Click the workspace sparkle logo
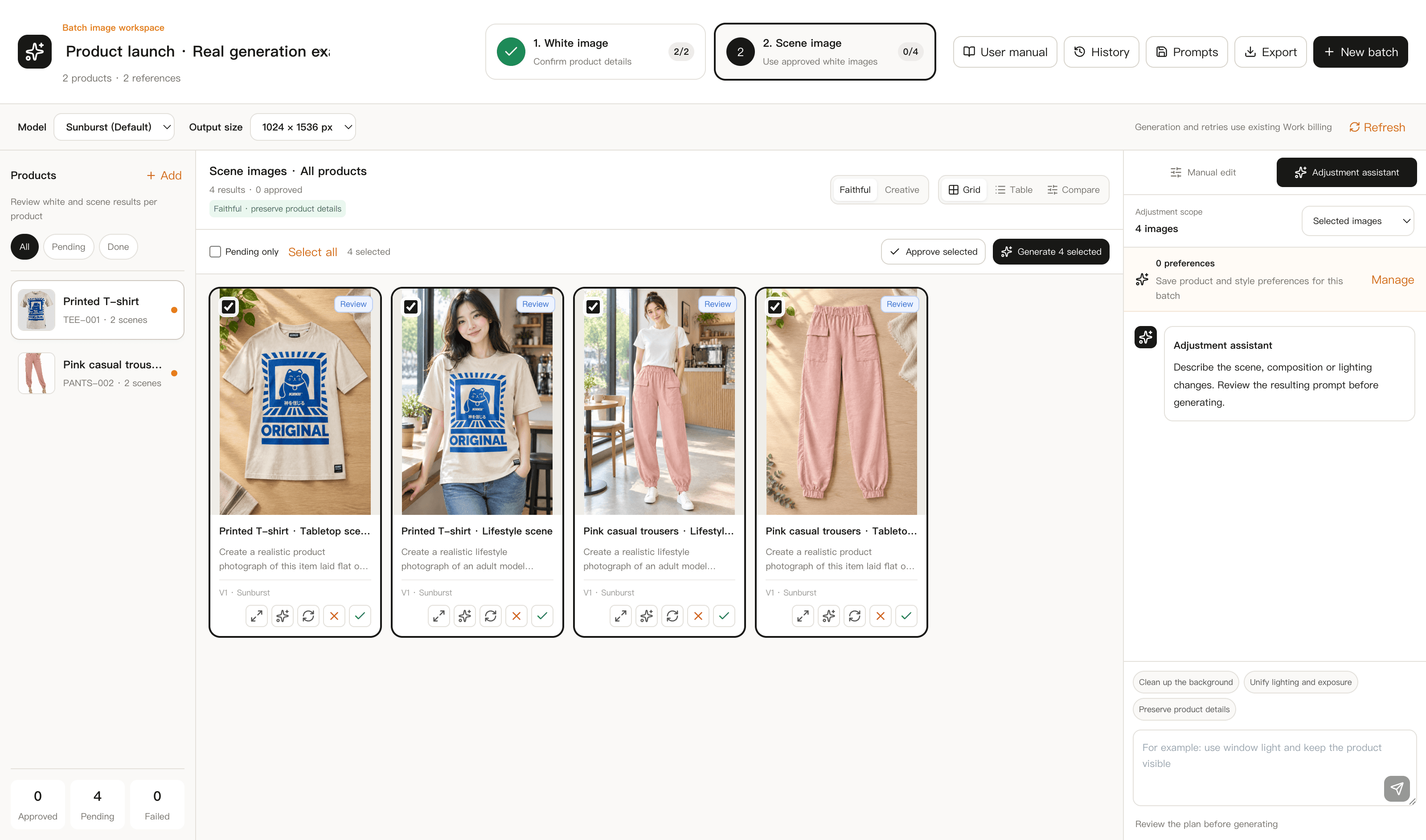The width and height of the screenshot is (1426, 840). 35,52
